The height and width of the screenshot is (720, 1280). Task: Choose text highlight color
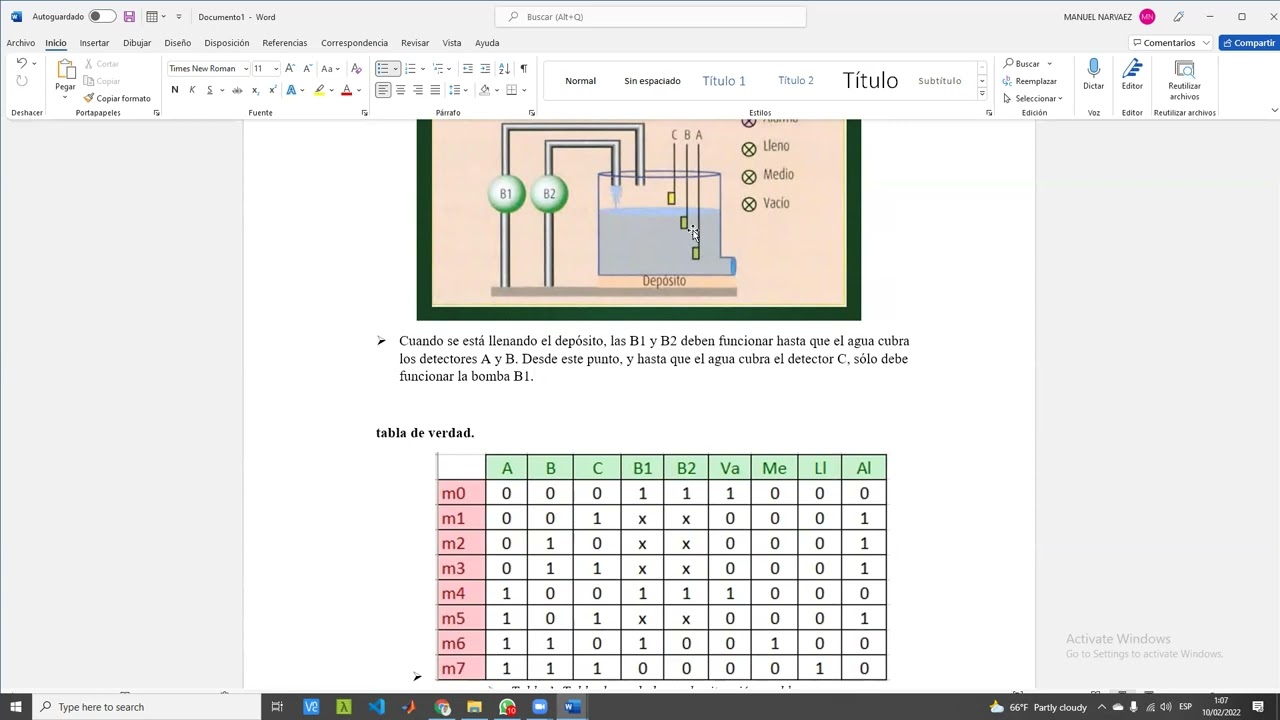point(319,90)
